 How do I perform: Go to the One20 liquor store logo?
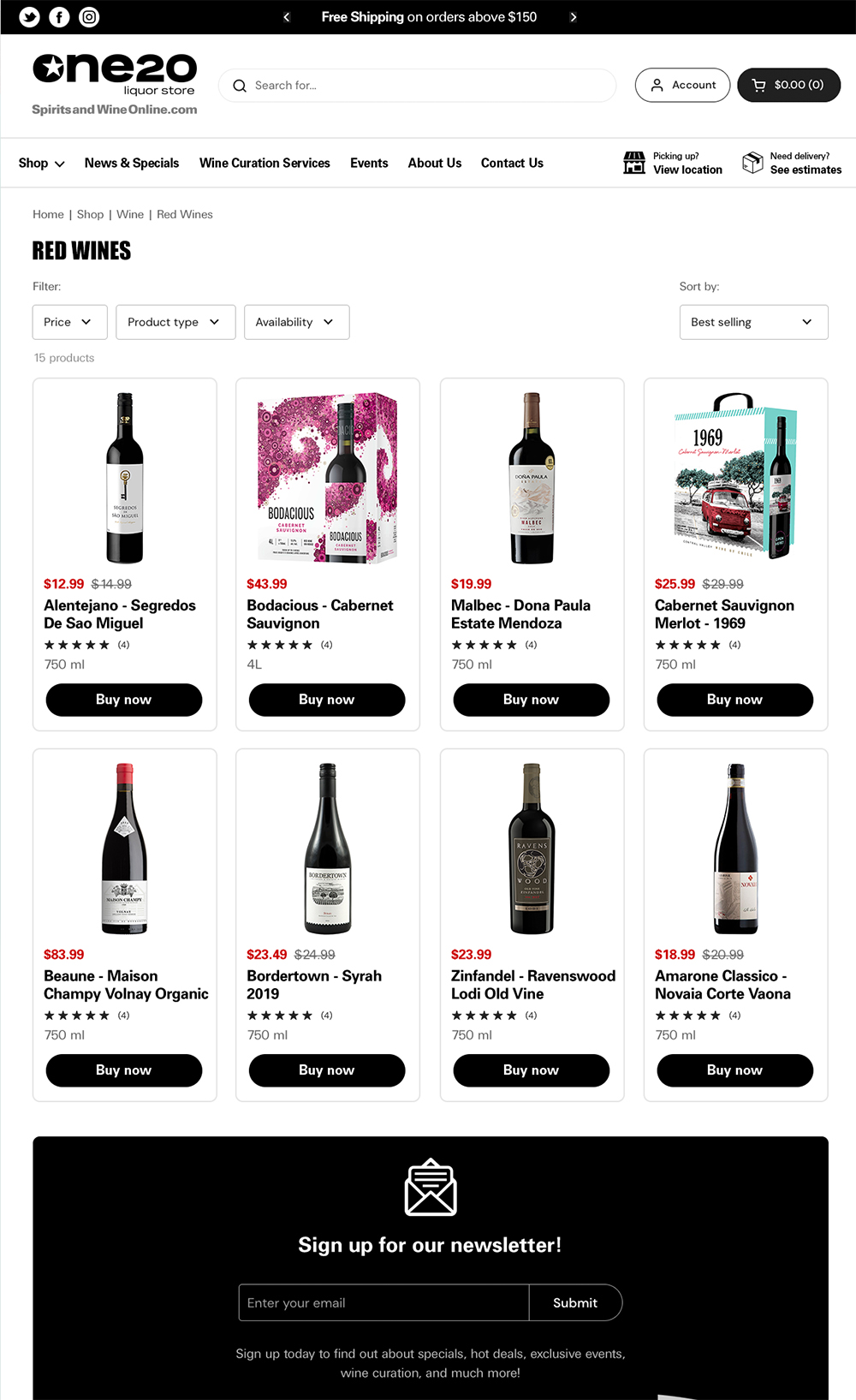click(115, 84)
